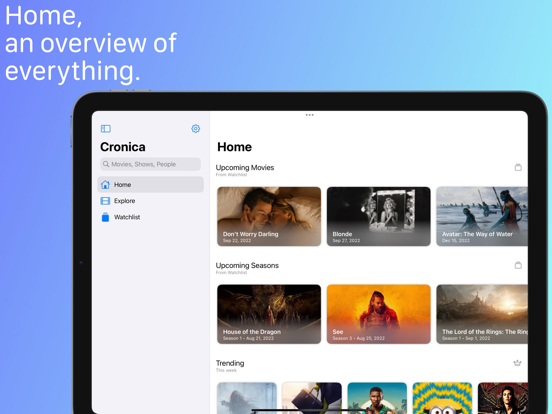Click the Trending section heading
This screenshot has height=414, width=552.
tap(230, 363)
